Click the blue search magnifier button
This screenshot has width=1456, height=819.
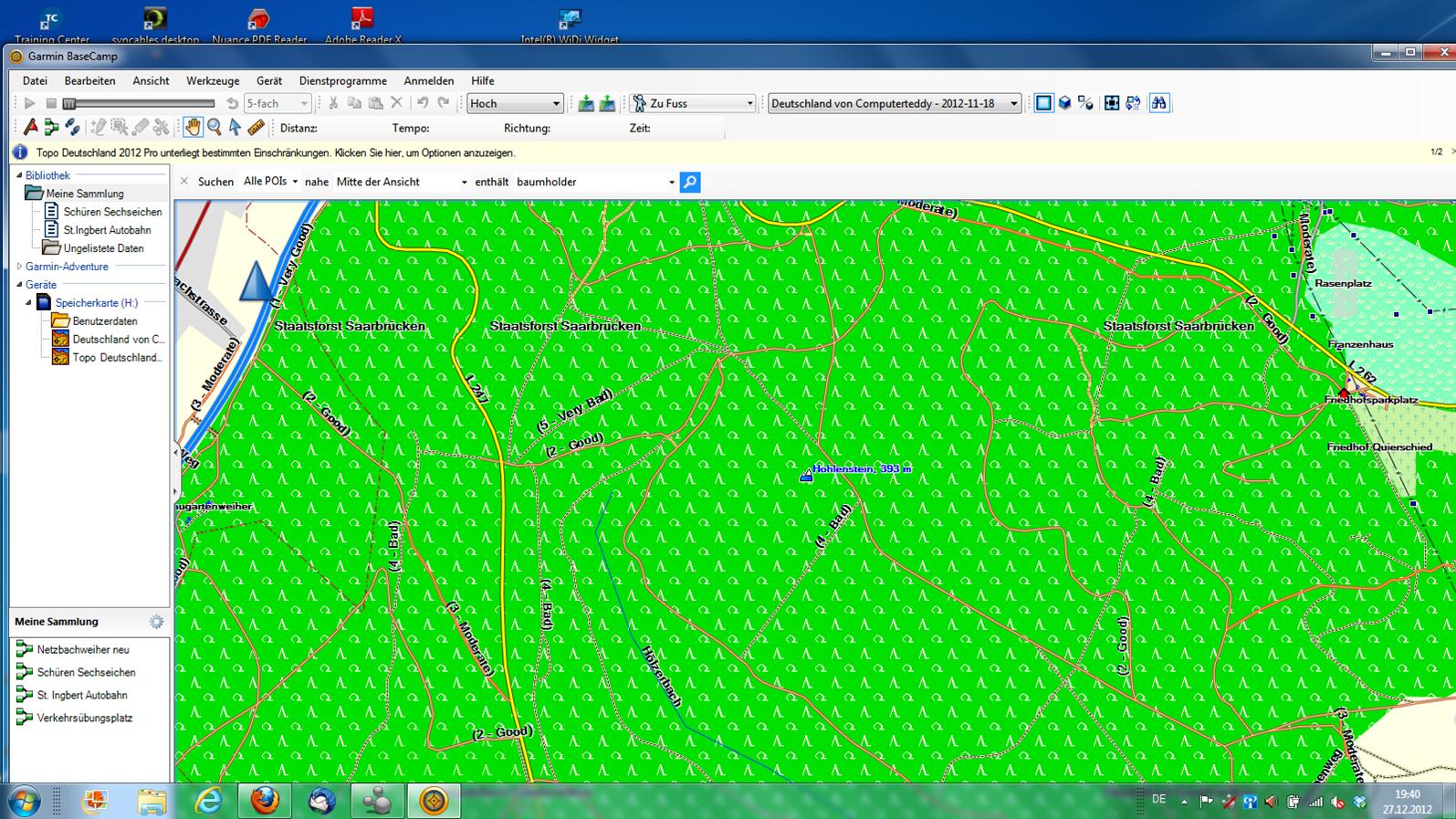tap(690, 182)
